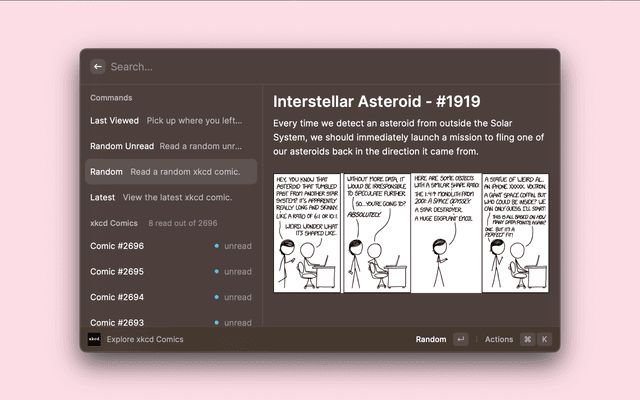The height and width of the screenshot is (400, 640).
Task: Click the Interstellar Asteroid comic image
Action: [x=410, y=232]
